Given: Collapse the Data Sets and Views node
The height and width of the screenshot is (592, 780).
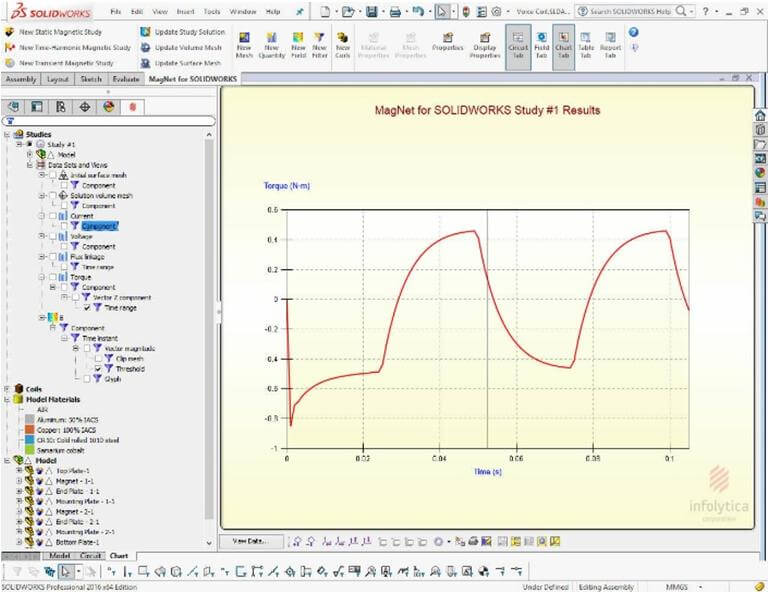Looking at the screenshot, I should point(30,165).
